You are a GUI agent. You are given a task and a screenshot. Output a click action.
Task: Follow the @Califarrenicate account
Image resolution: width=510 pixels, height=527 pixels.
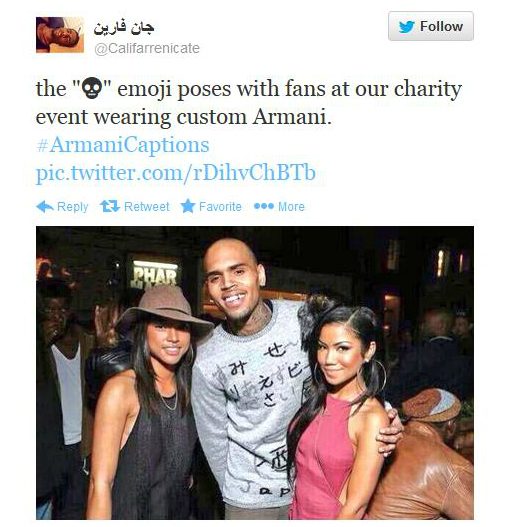click(x=431, y=26)
